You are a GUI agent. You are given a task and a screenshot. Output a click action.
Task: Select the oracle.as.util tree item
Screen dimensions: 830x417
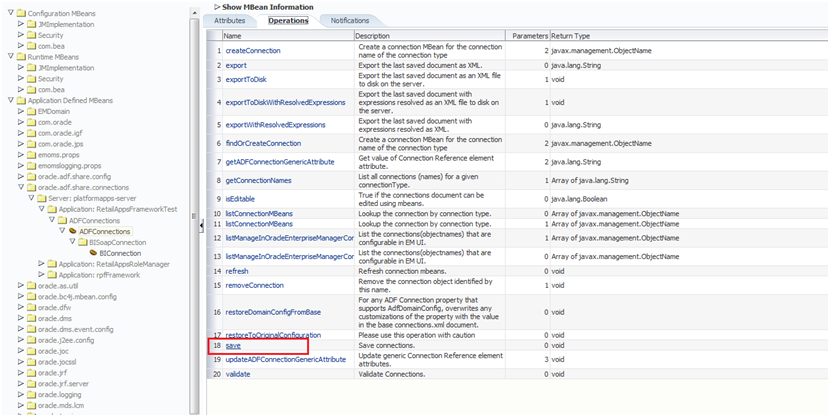[x=57, y=286]
